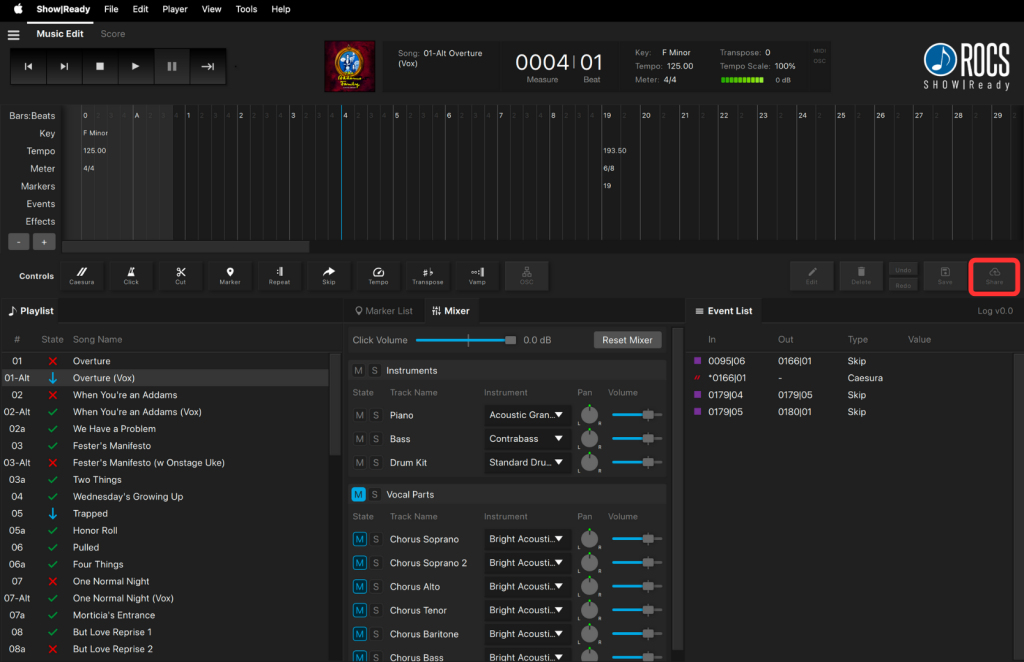Click the Transpose tool icon
This screenshot has width=1024, height=662.
click(428, 275)
